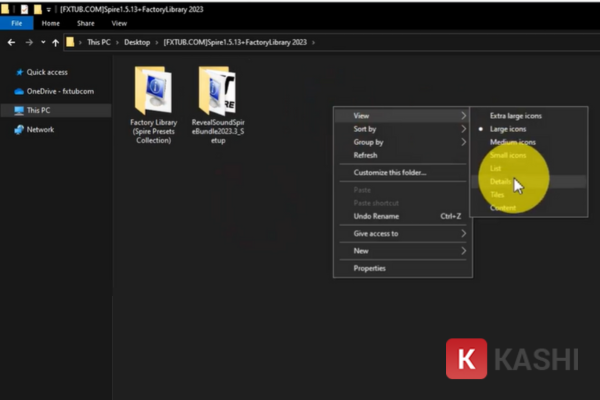The image size is (600, 400).
Task: Click the OneDrive cloud icon
Action: point(19,91)
